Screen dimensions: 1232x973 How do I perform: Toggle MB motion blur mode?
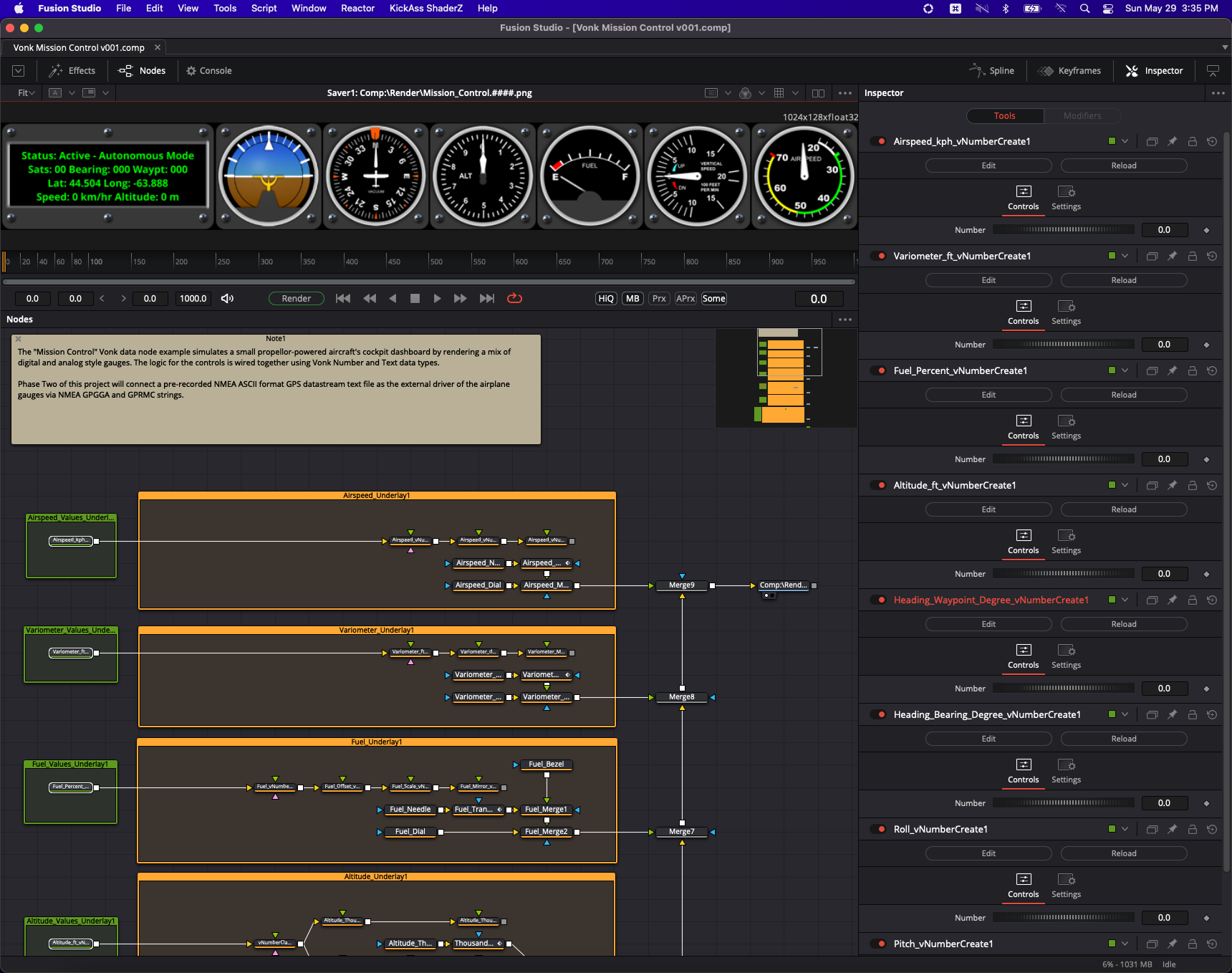(632, 299)
